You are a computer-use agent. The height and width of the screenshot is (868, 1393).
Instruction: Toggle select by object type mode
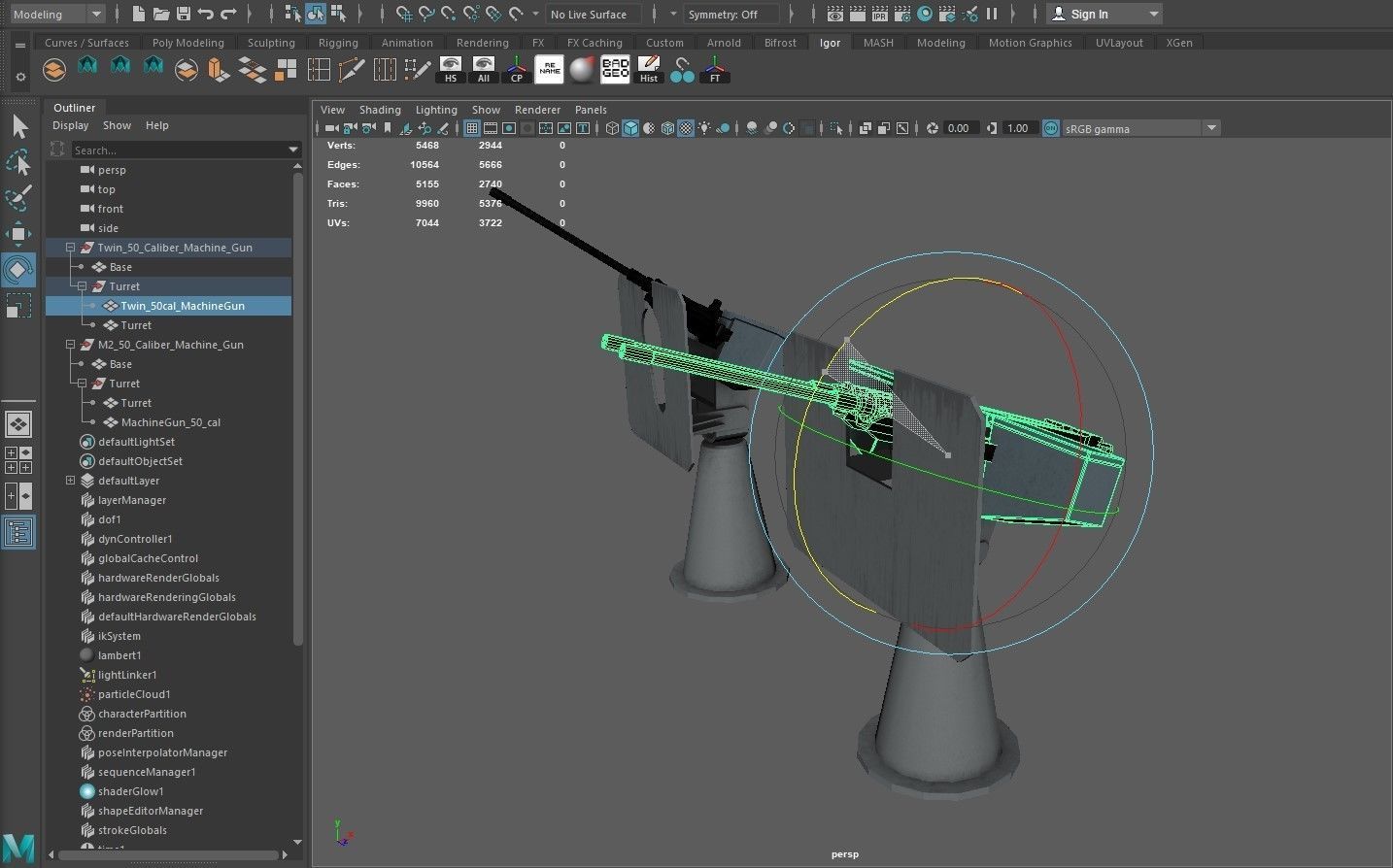pyautogui.click(x=316, y=14)
